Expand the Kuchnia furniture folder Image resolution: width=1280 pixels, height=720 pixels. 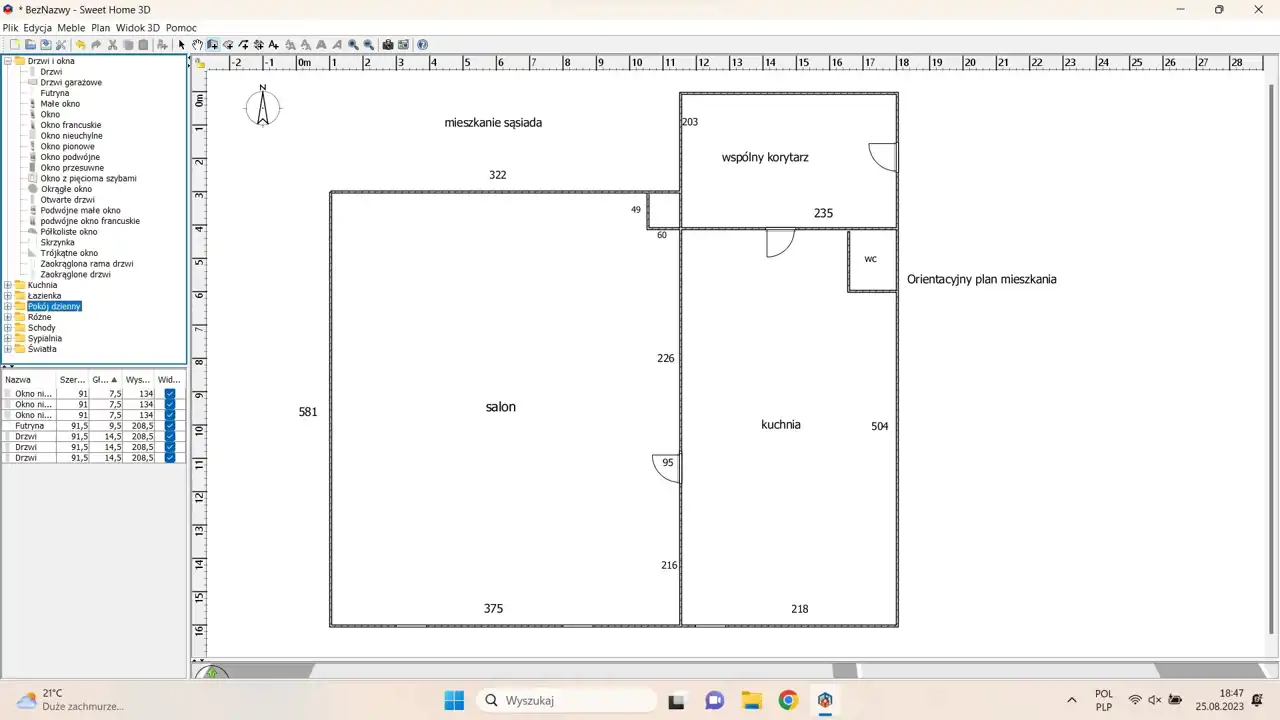[8, 285]
